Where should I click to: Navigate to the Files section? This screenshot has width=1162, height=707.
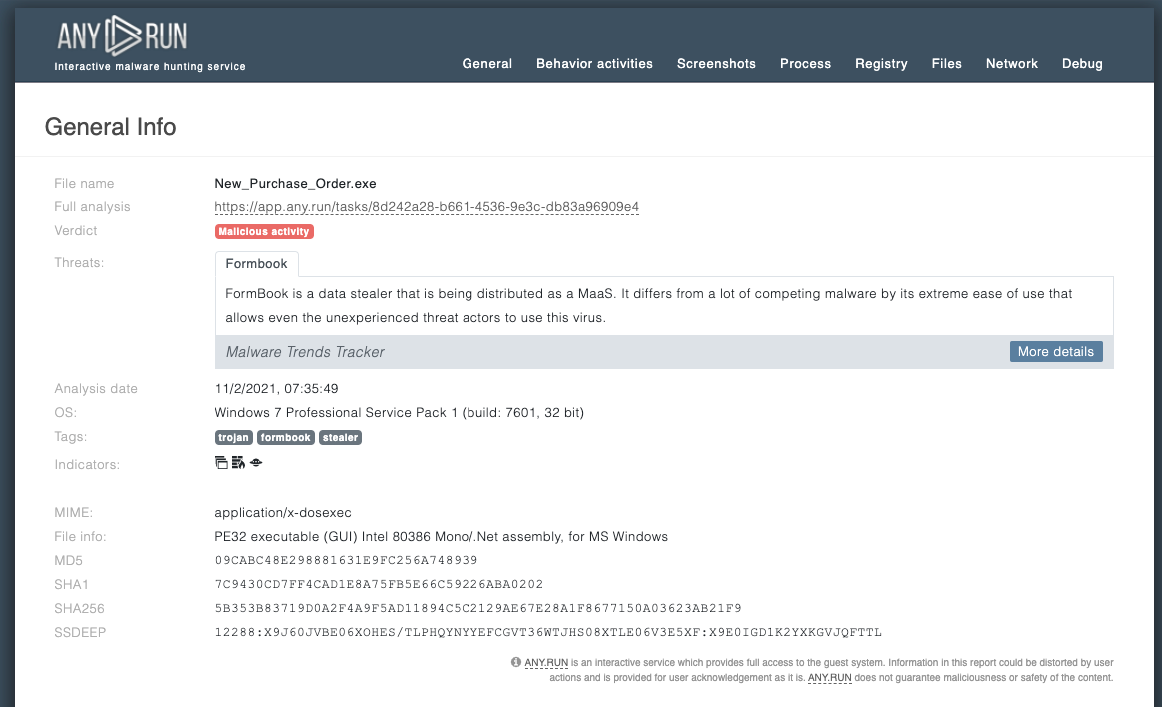coord(946,64)
